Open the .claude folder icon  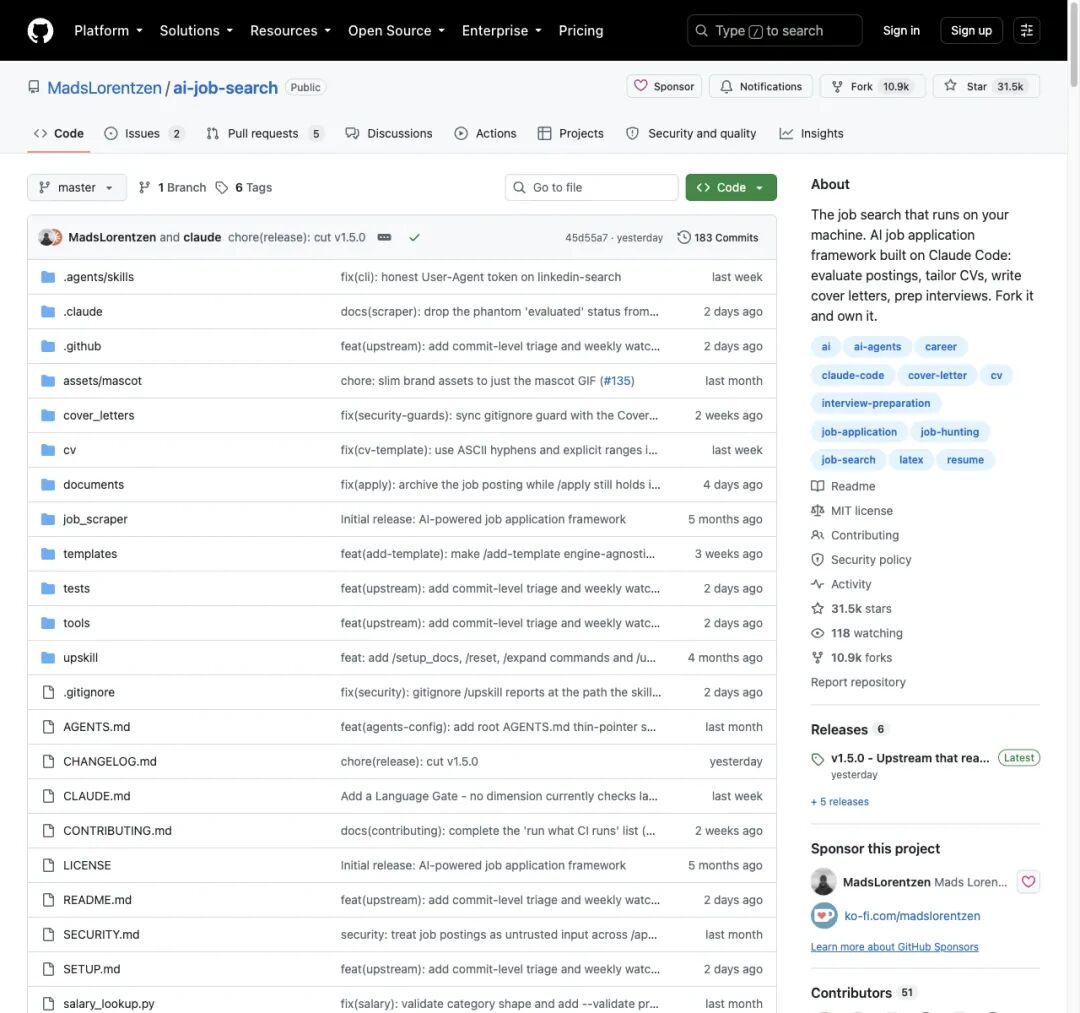[x=48, y=311]
